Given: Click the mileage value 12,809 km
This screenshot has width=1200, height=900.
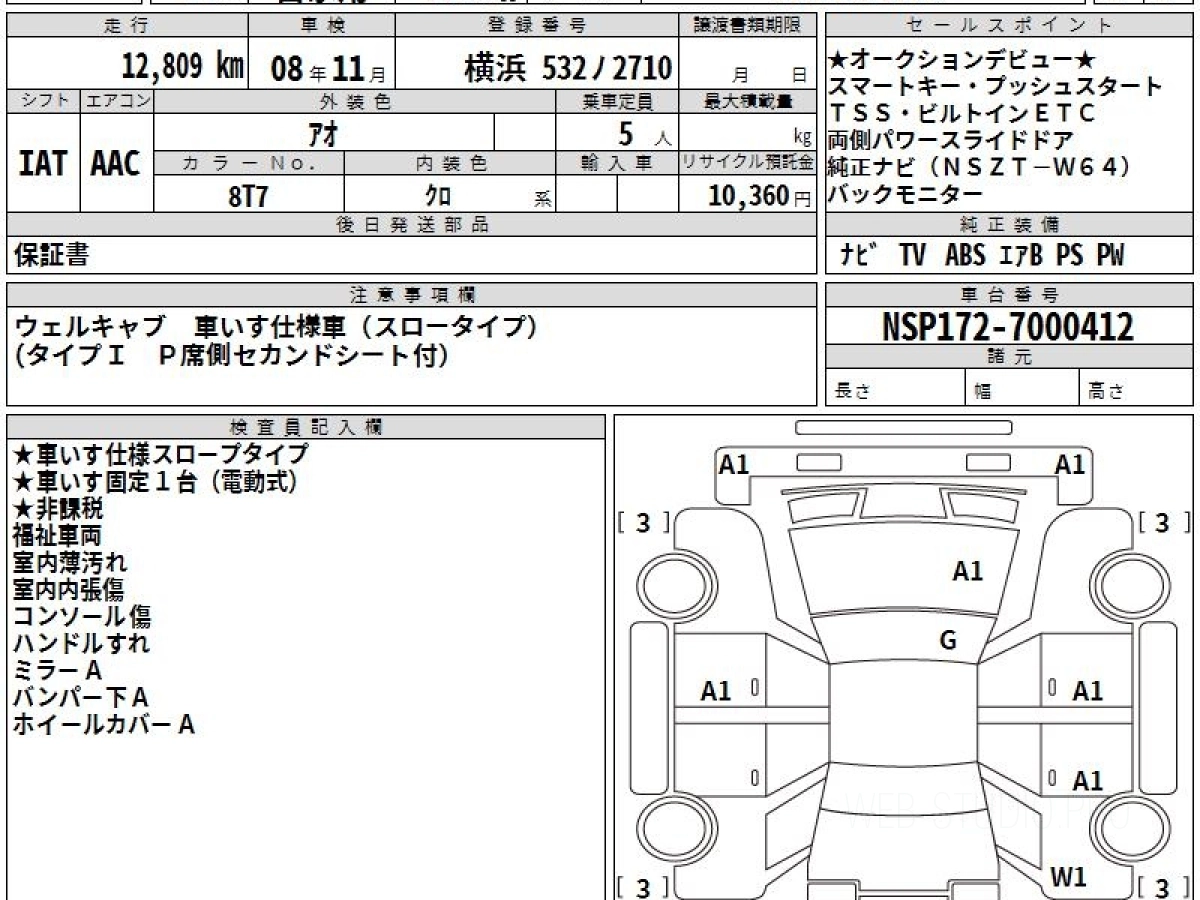Looking at the screenshot, I should (183, 67).
